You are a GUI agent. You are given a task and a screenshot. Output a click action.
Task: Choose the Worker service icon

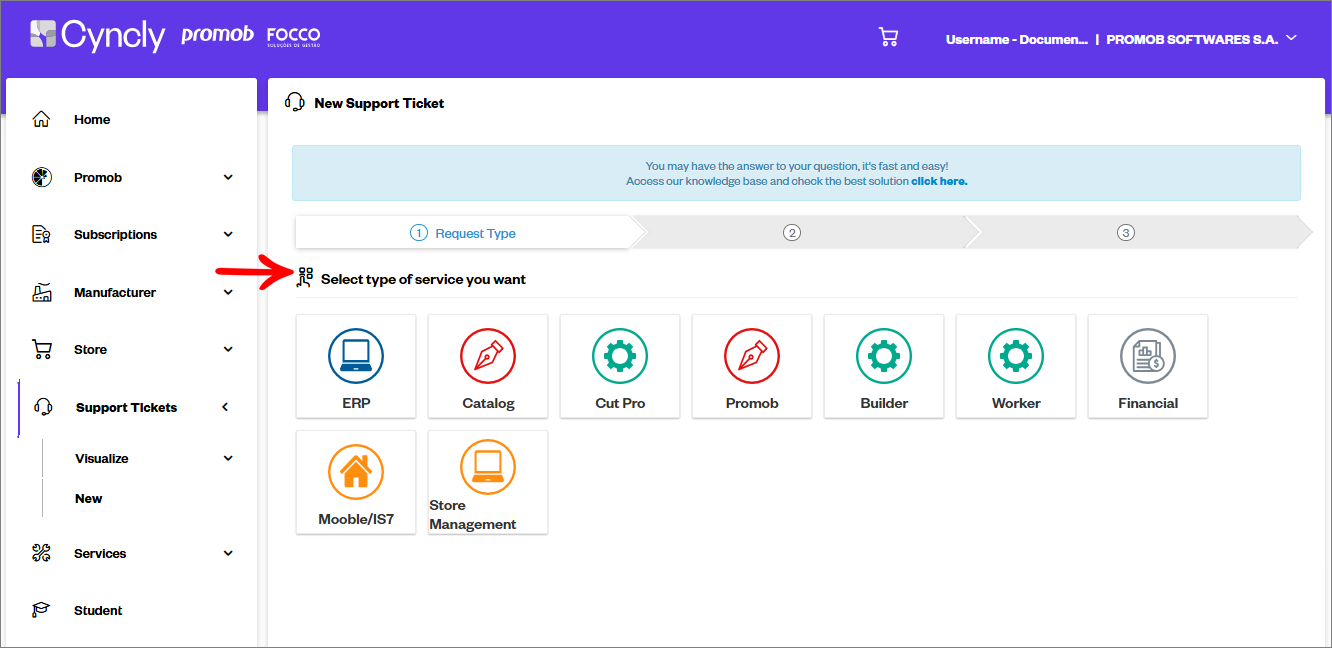[x=1016, y=357]
